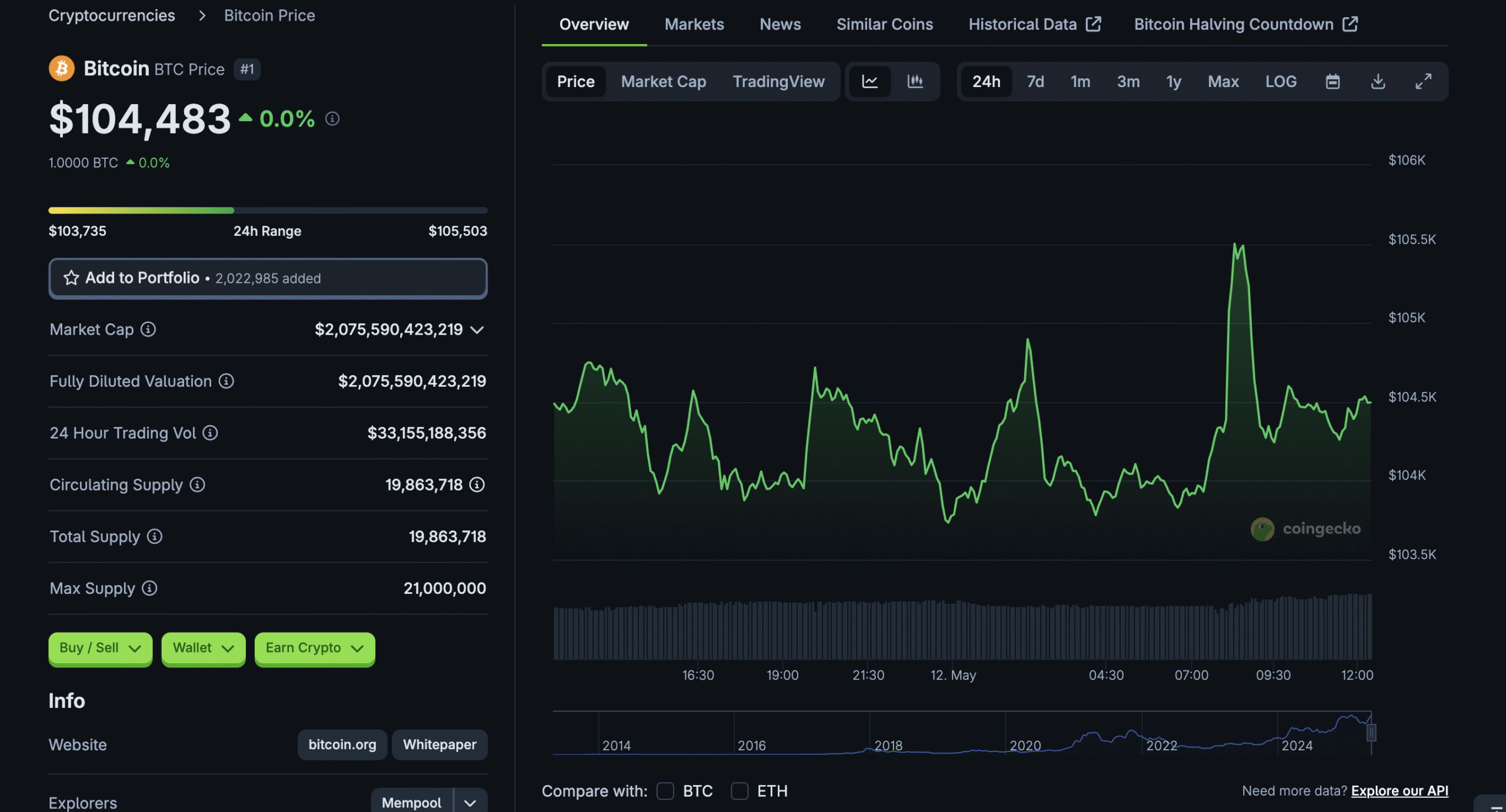Viewport: 1506px width, 812px height.
Task: Expand Market Cap details chevron
Action: click(478, 330)
